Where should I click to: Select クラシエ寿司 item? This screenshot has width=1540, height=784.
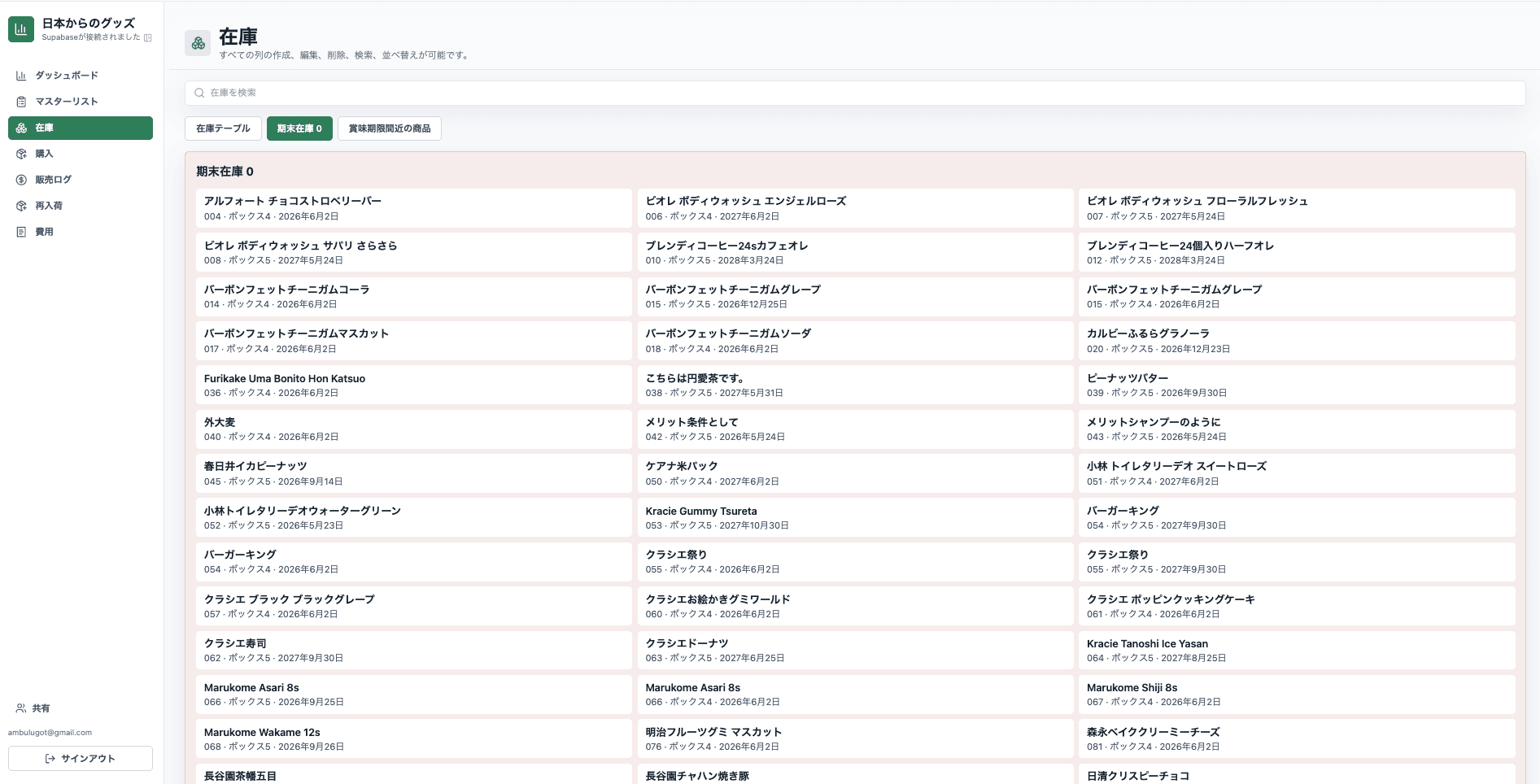tap(413, 650)
